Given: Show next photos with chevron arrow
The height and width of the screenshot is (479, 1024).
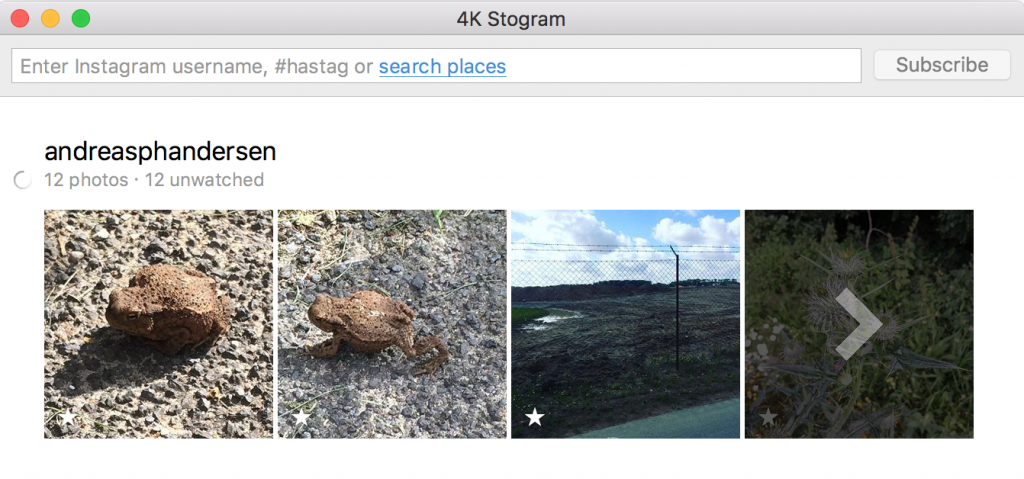Looking at the screenshot, I should click(x=858, y=324).
